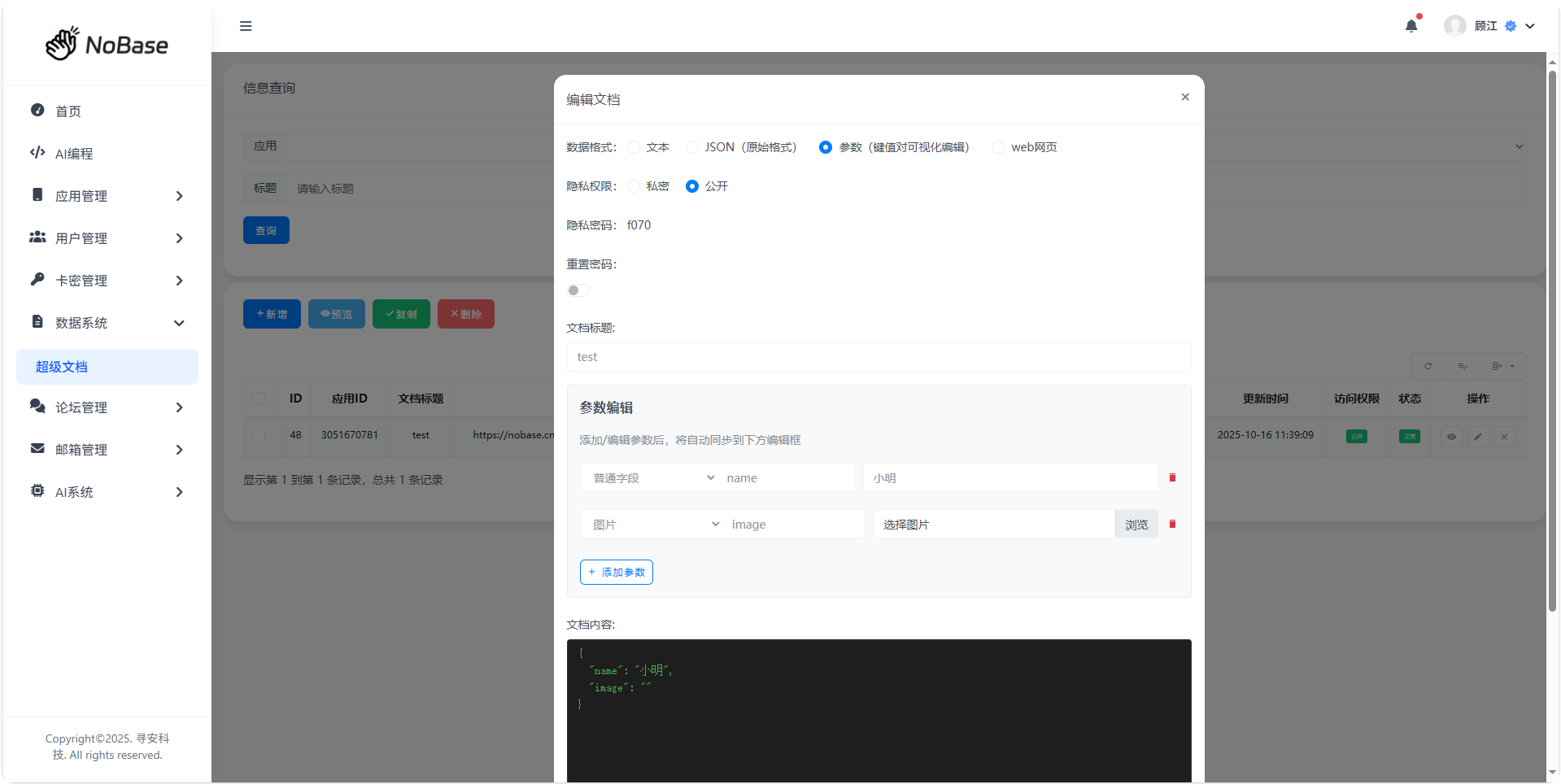The image size is (1561, 784).
Task: Open the notification bell
Action: pos(1411,26)
